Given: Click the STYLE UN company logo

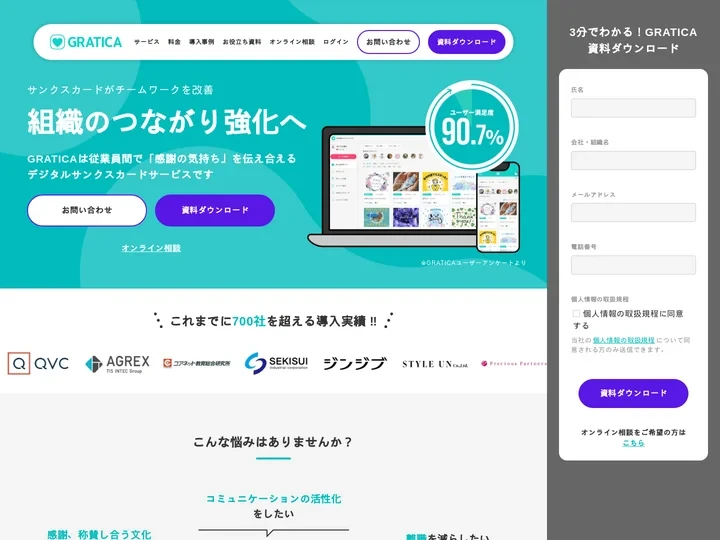Looking at the screenshot, I should pos(435,364).
